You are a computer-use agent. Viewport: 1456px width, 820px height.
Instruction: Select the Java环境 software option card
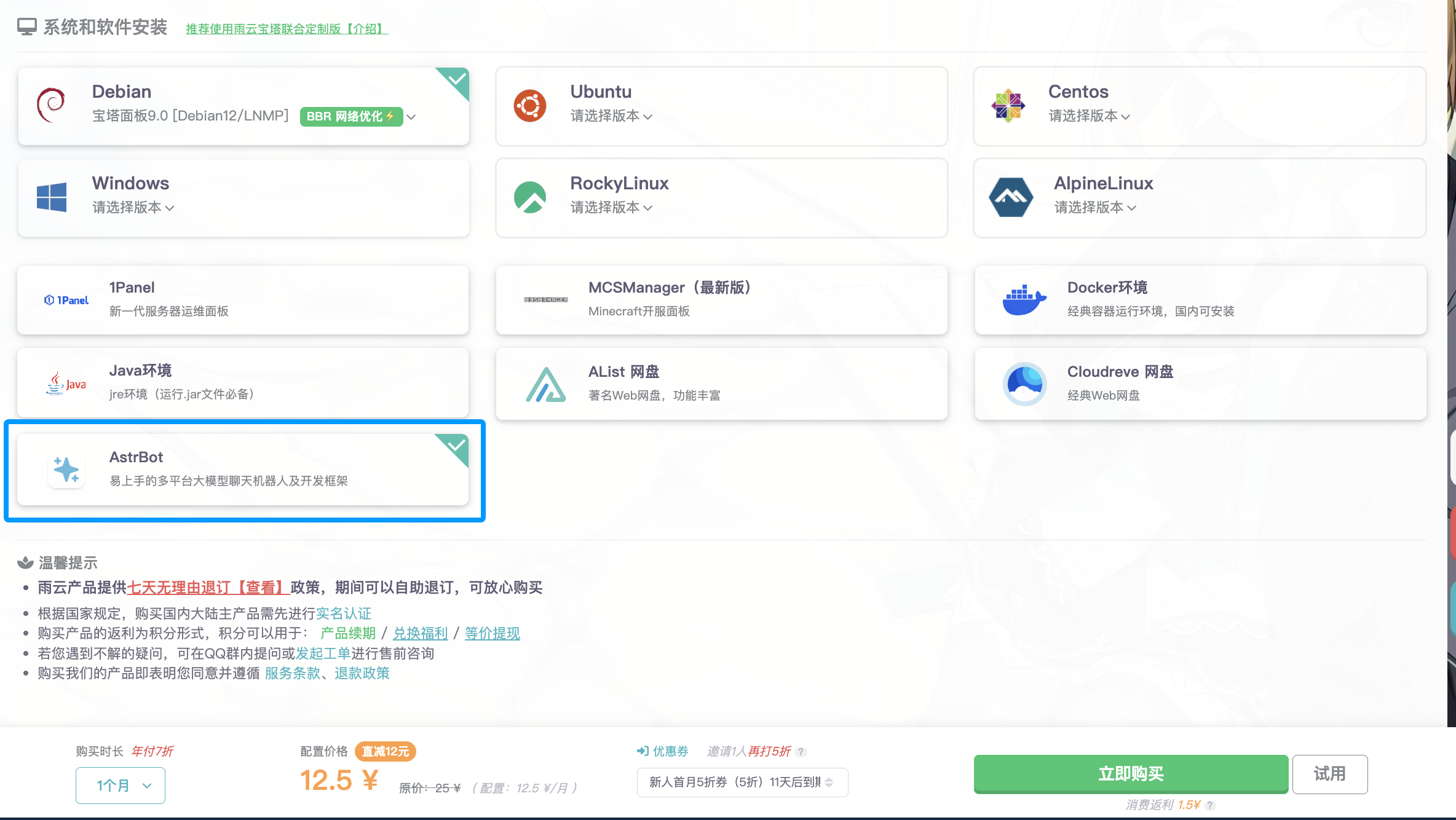coord(243,383)
